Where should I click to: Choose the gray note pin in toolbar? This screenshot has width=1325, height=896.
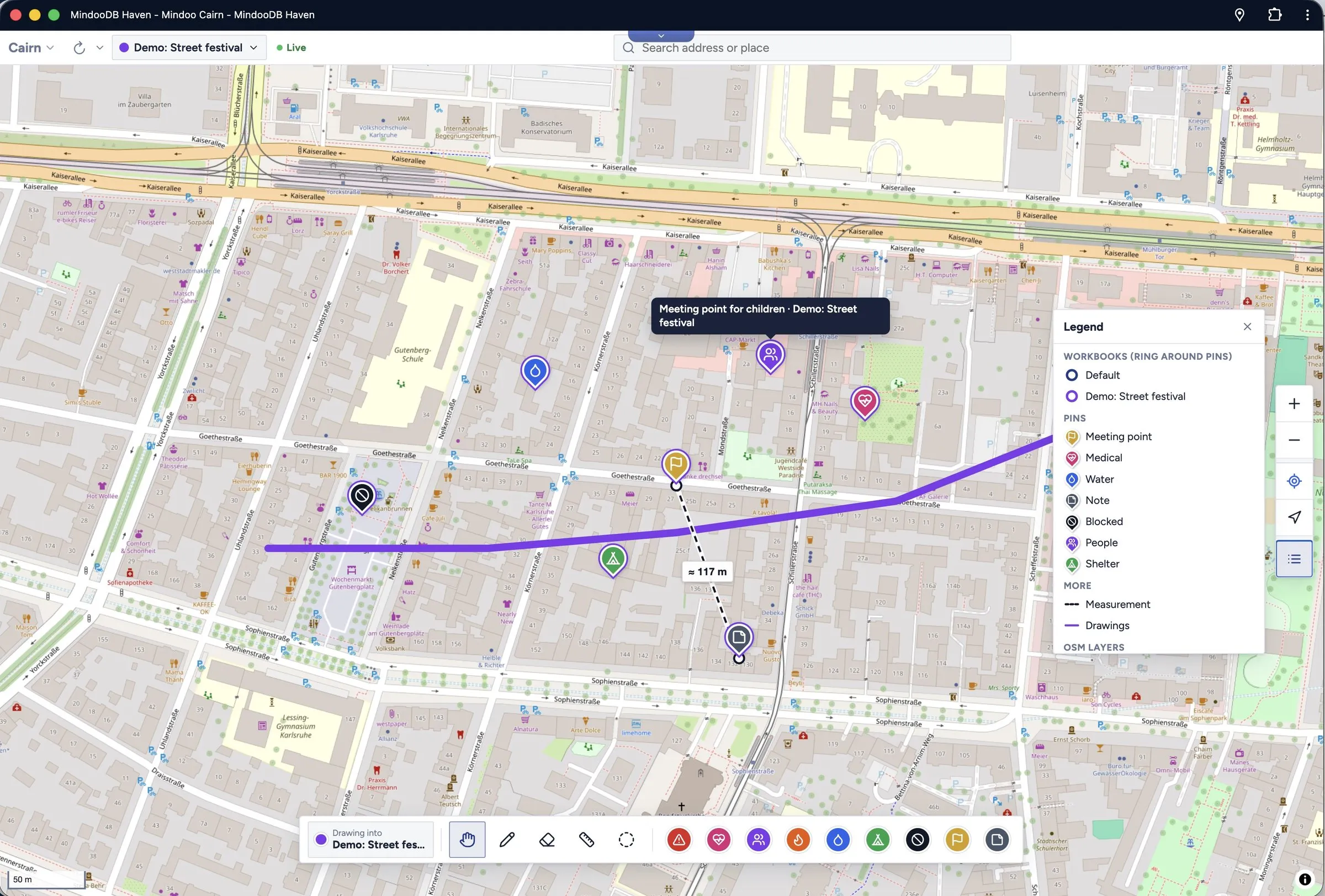997,839
